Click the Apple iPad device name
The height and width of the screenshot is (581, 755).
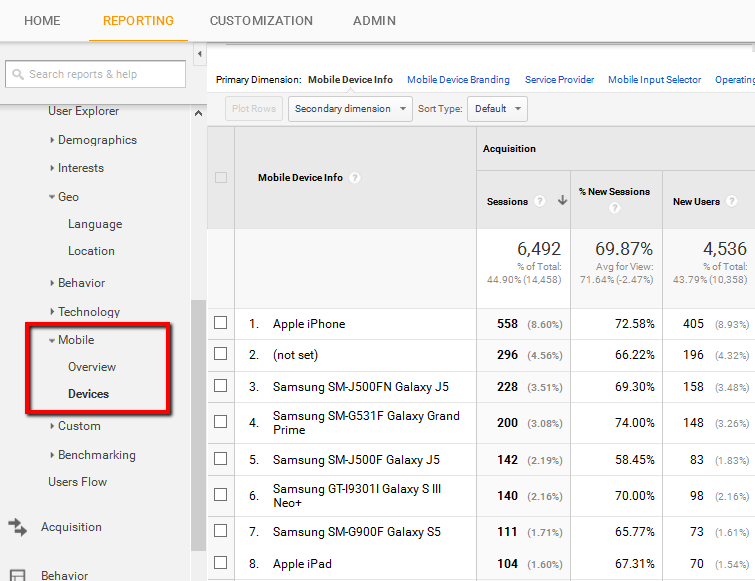click(x=302, y=564)
